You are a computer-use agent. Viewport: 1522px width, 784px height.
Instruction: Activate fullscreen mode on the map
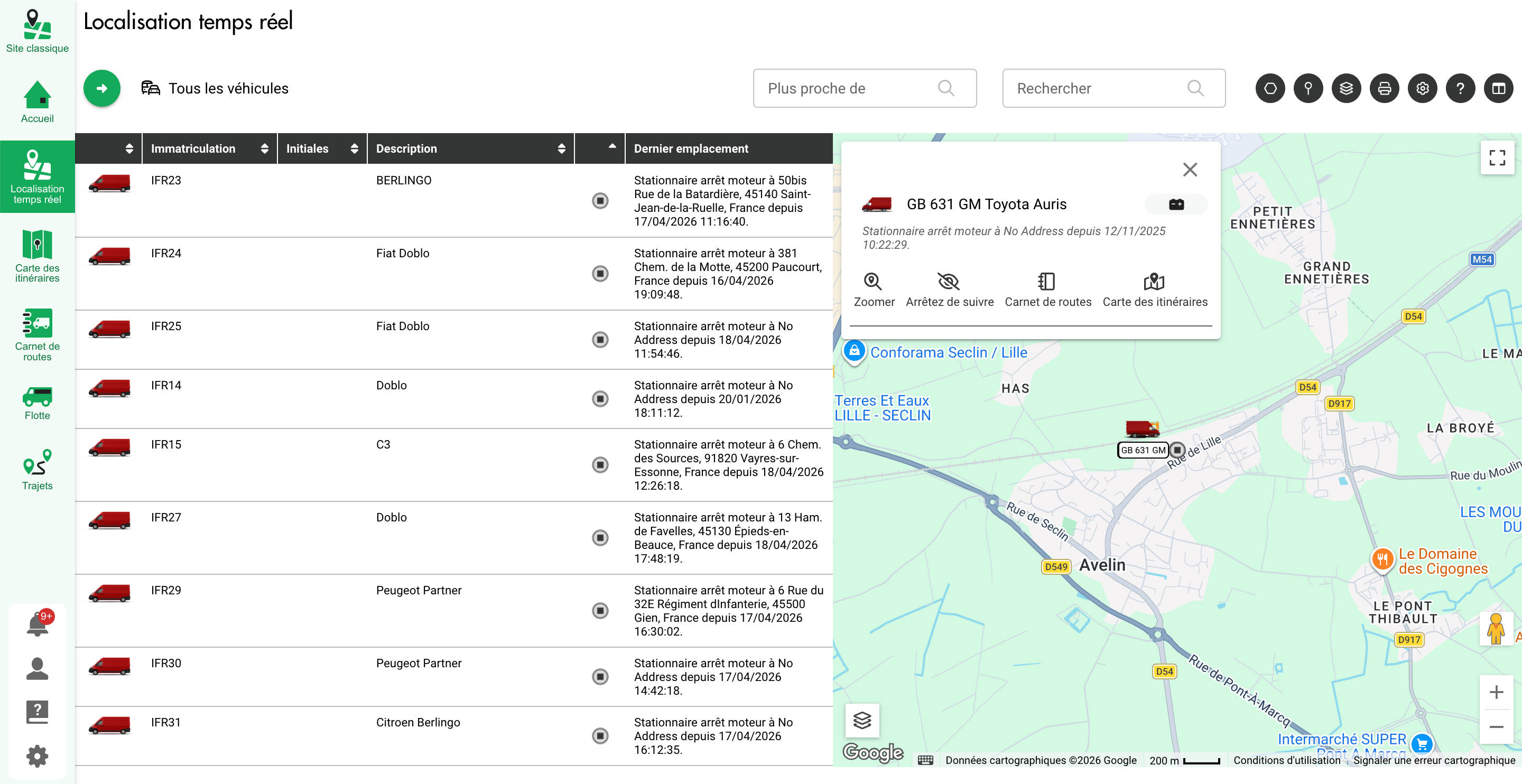click(1497, 158)
